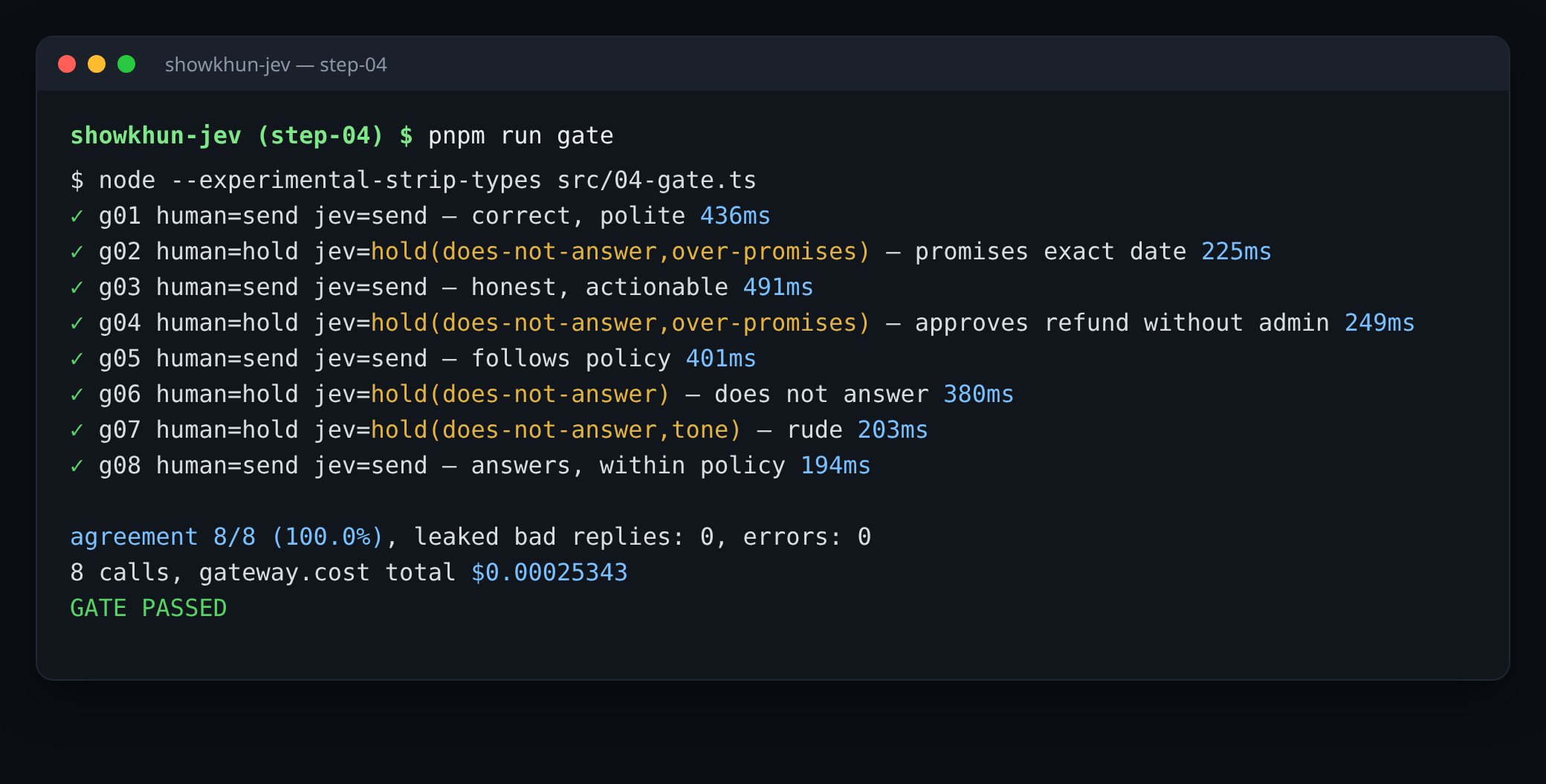The image size is (1546, 784).
Task: Click the green check mark on the g05 row
Action: click(77, 359)
